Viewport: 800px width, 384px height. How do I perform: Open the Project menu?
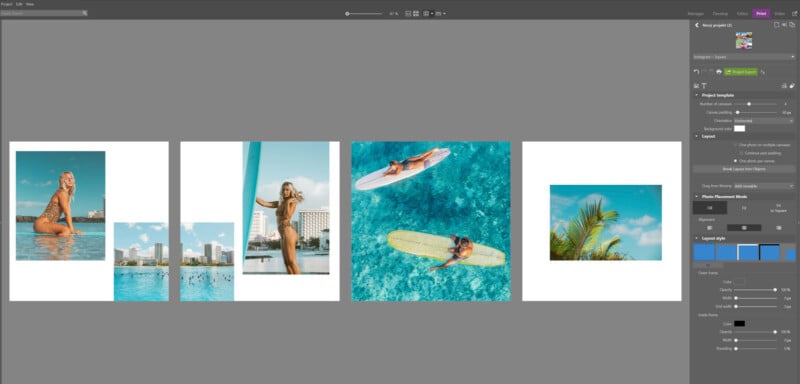coord(7,4)
